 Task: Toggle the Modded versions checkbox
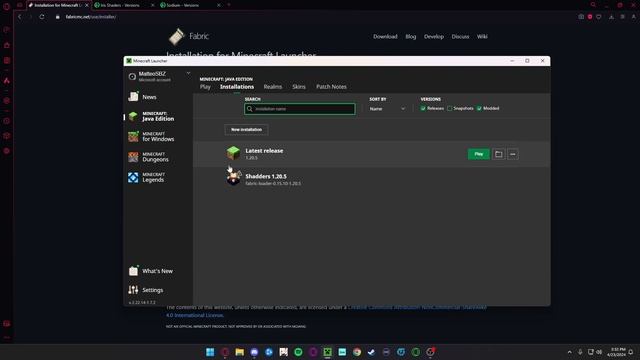point(479,108)
